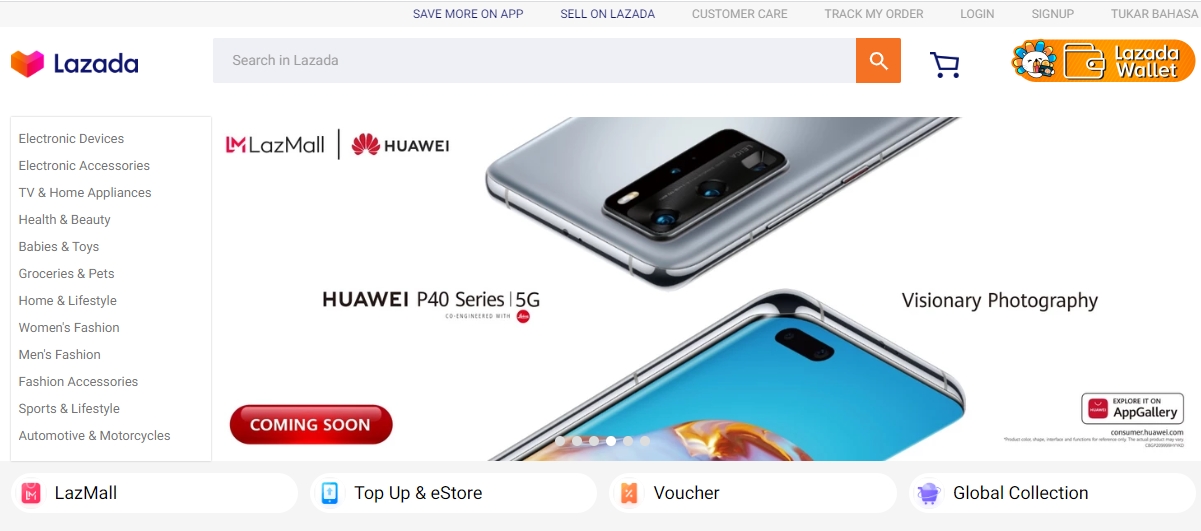Click the Huawei AppGallery badge

pyautogui.click(x=1132, y=408)
